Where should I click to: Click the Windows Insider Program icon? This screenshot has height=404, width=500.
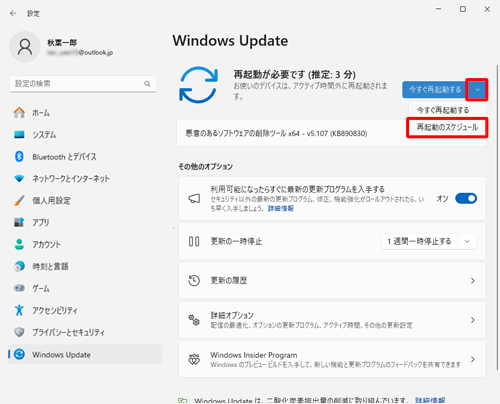194,359
